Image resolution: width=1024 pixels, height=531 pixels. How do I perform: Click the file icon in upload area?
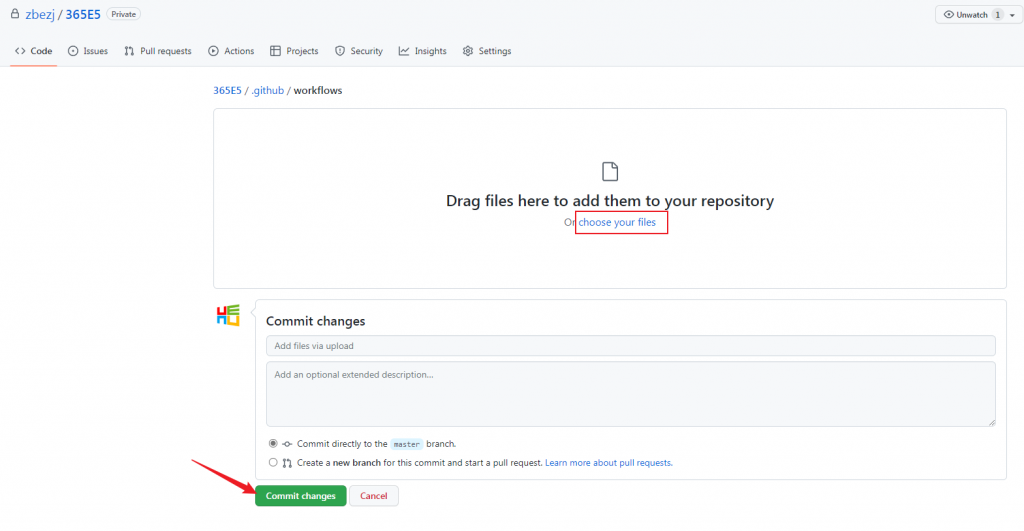tap(610, 171)
